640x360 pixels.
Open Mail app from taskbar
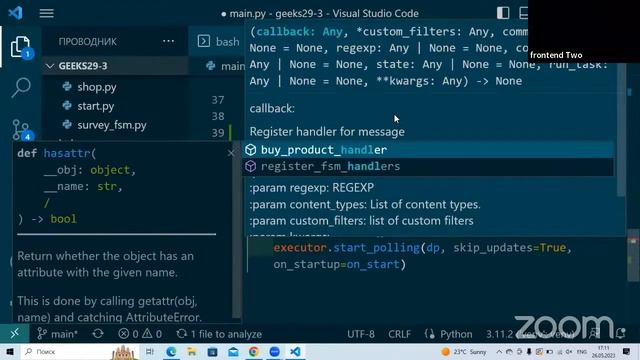coord(233,351)
